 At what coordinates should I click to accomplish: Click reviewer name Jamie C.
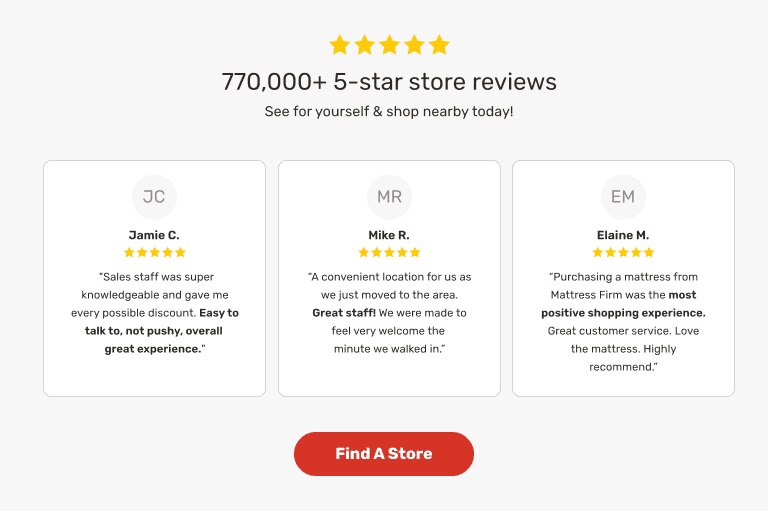tap(154, 235)
